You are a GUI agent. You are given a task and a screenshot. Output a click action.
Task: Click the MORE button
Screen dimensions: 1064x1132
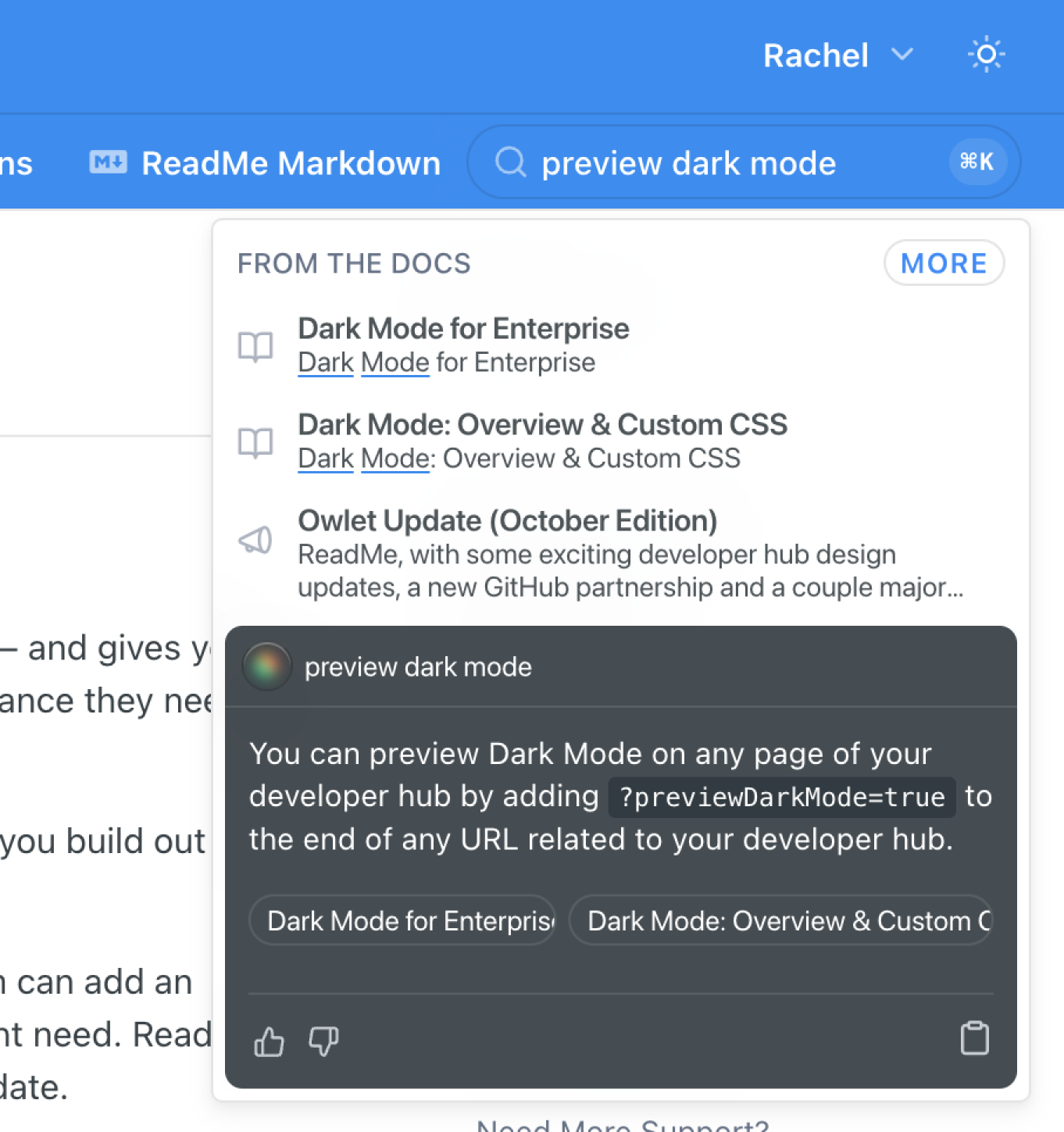pos(944,263)
